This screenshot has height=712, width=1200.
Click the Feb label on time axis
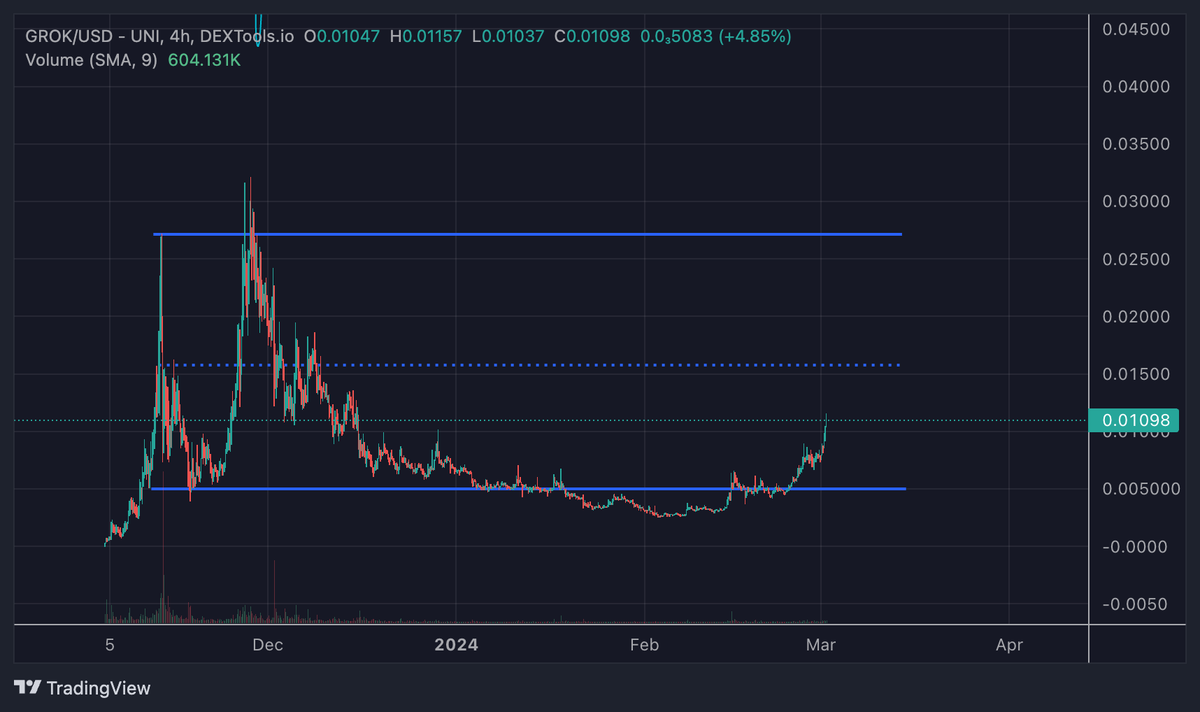(645, 646)
